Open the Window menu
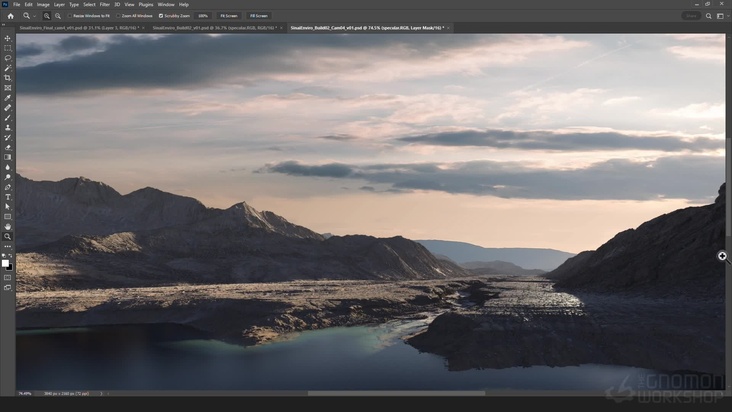This screenshot has width=732, height=412. (x=166, y=5)
